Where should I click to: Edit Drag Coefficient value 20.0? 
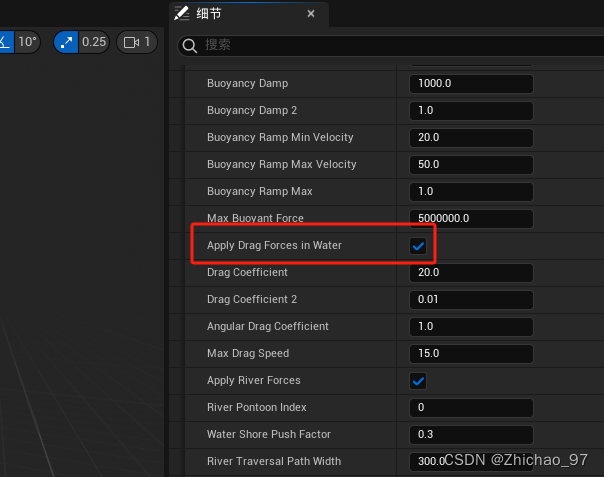coord(471,272)
